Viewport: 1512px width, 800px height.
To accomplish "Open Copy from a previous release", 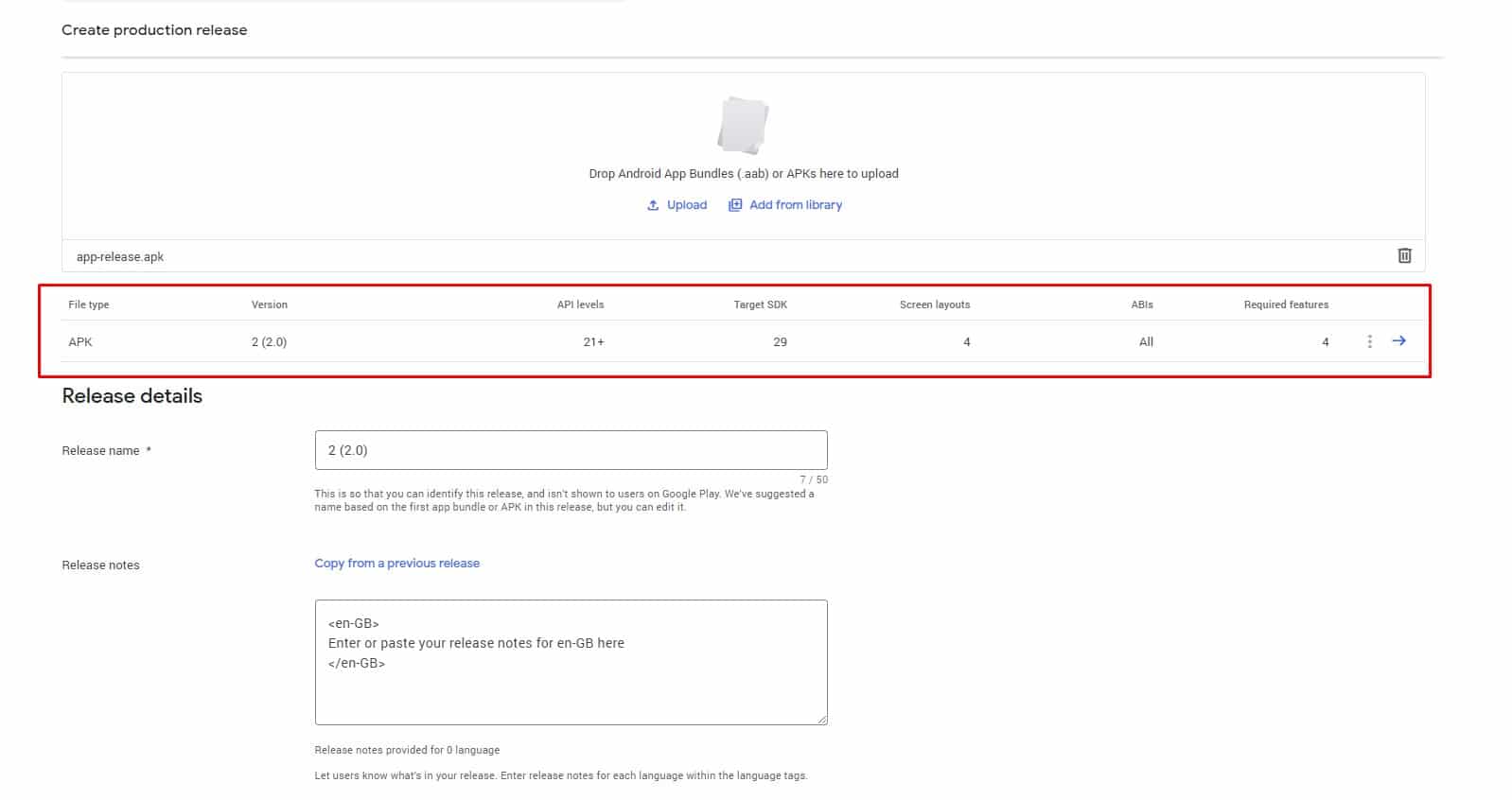I will 396,564.
